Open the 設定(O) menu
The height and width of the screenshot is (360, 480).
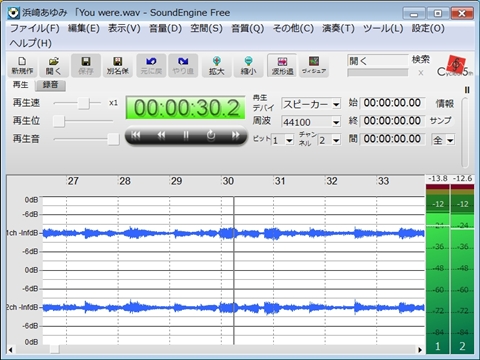(428, 28)
